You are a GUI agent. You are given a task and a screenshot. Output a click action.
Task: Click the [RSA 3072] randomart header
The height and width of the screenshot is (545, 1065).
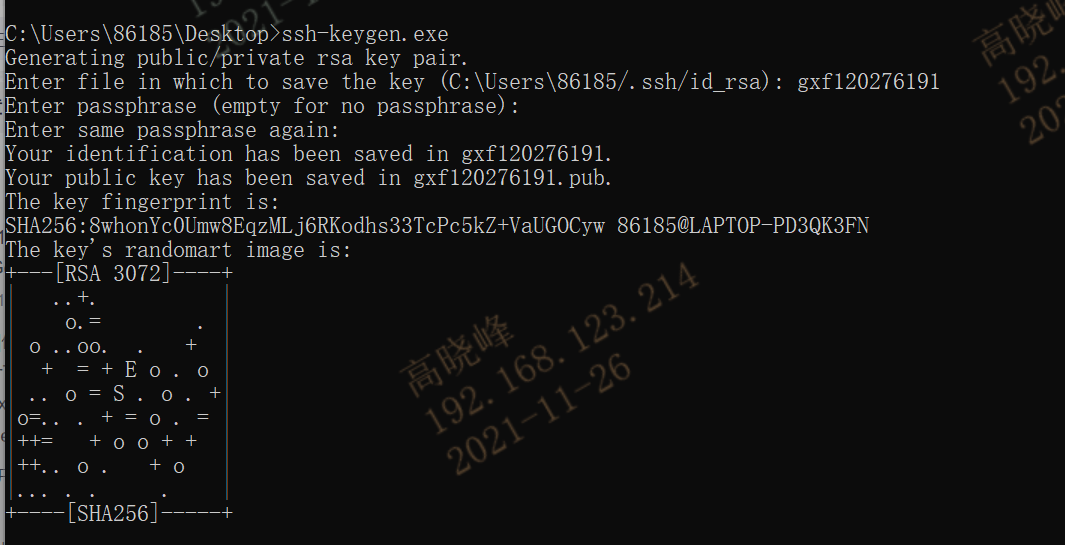click(x=113, y=274)
